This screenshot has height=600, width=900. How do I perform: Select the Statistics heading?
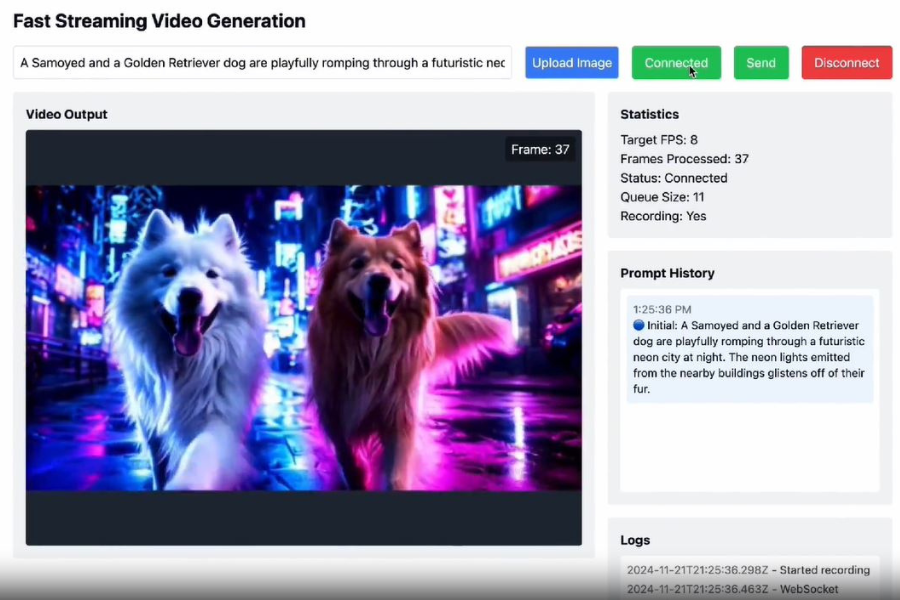(649, 114)
